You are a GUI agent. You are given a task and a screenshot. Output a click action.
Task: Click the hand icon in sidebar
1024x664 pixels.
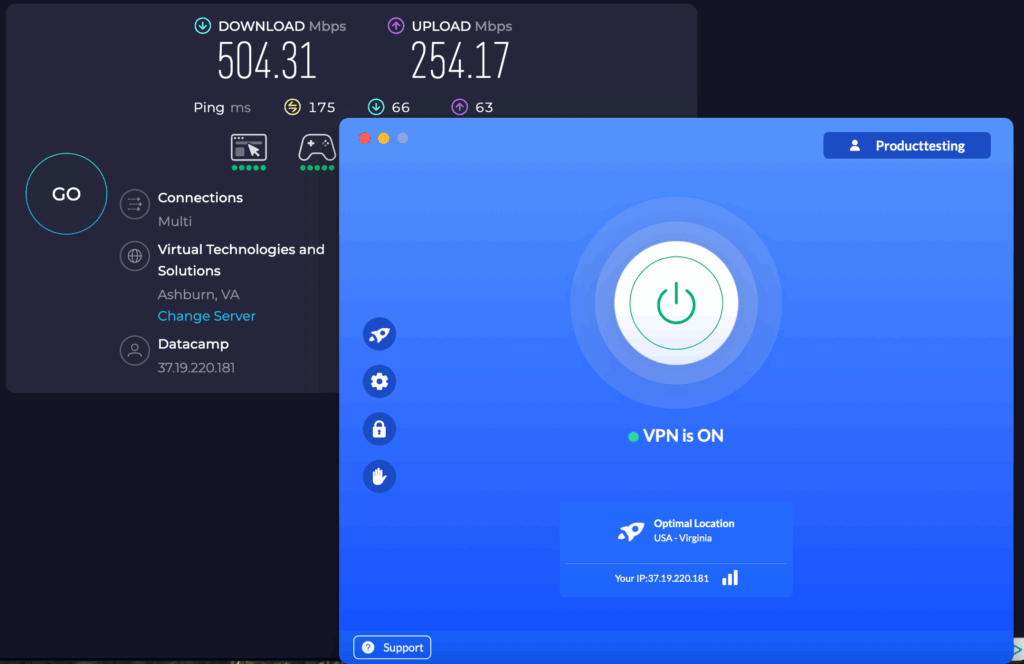379,477
